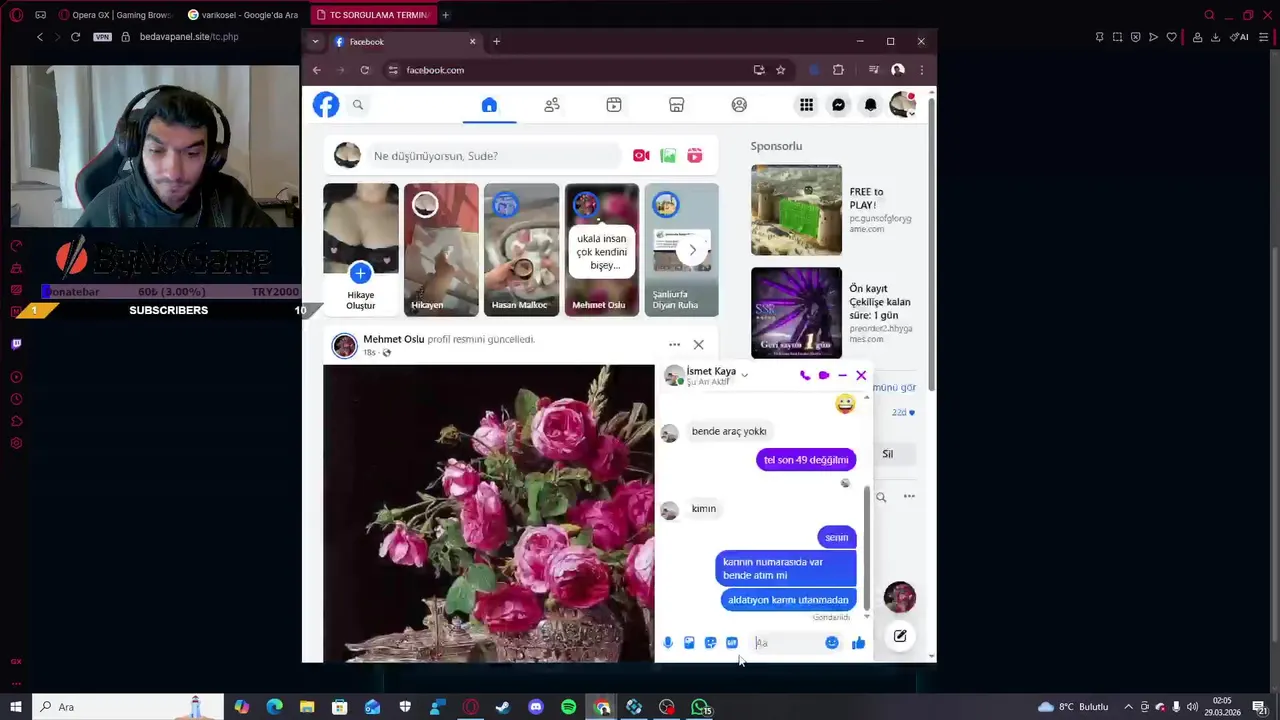Click the Facebook logo

[x=326, y=105]
